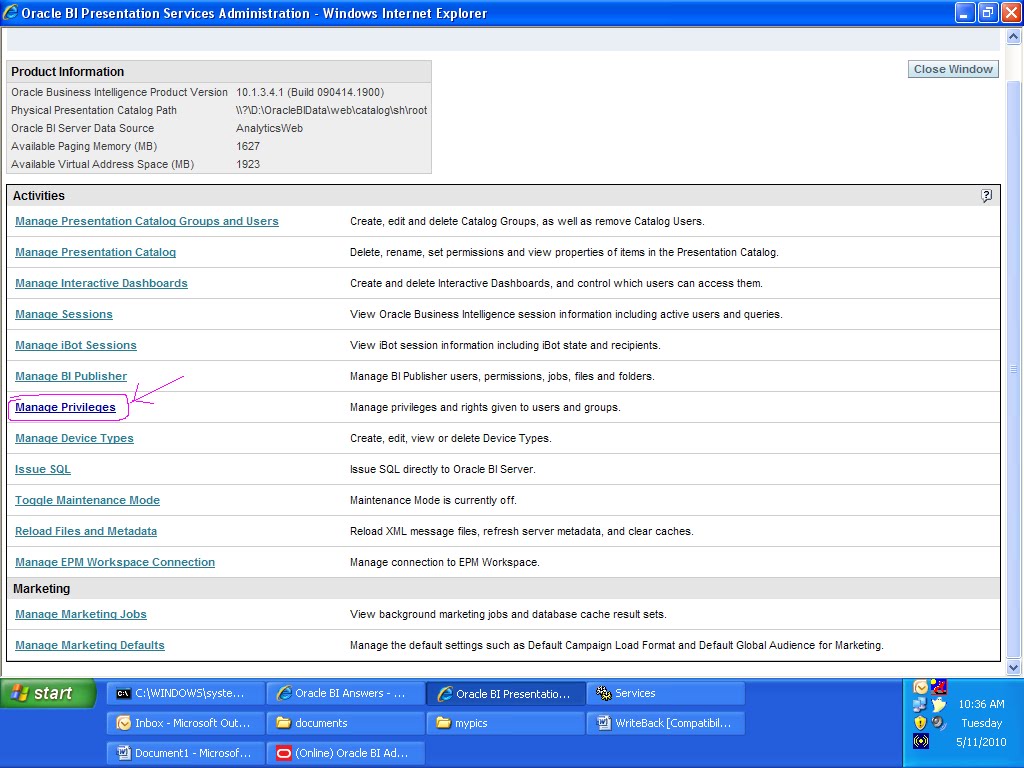This screenshot has height=768, width=1024.
Task: Switch to the Services taskbar window
Action: [667, 694]
